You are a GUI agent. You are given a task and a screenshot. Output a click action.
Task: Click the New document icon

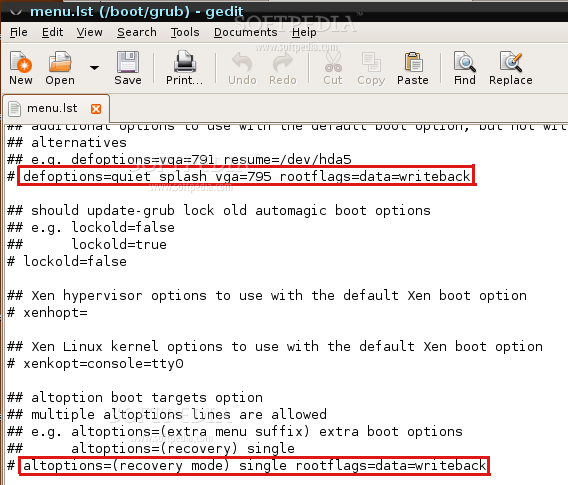(21, 62)
